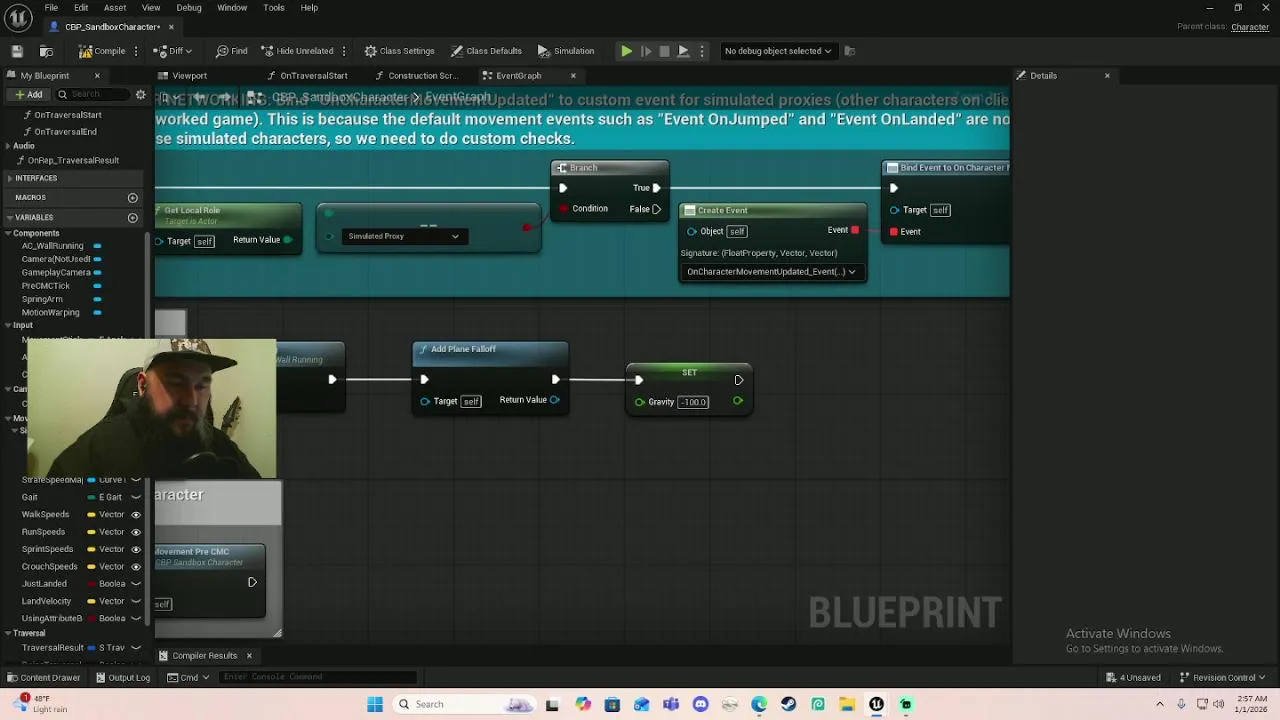Toggle JustLanded closed-eye visibility icon
Viewport: 1280px width, 720px height.
[x=136, y=584]
